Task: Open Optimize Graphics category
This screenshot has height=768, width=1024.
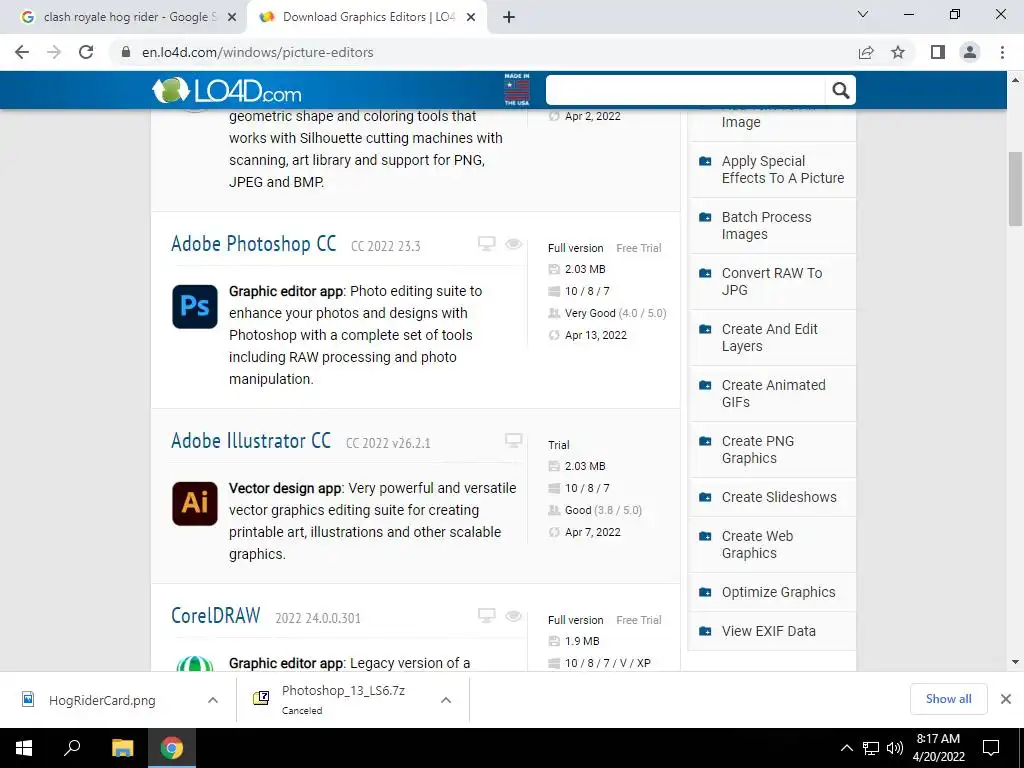Action: pos(778,592)
